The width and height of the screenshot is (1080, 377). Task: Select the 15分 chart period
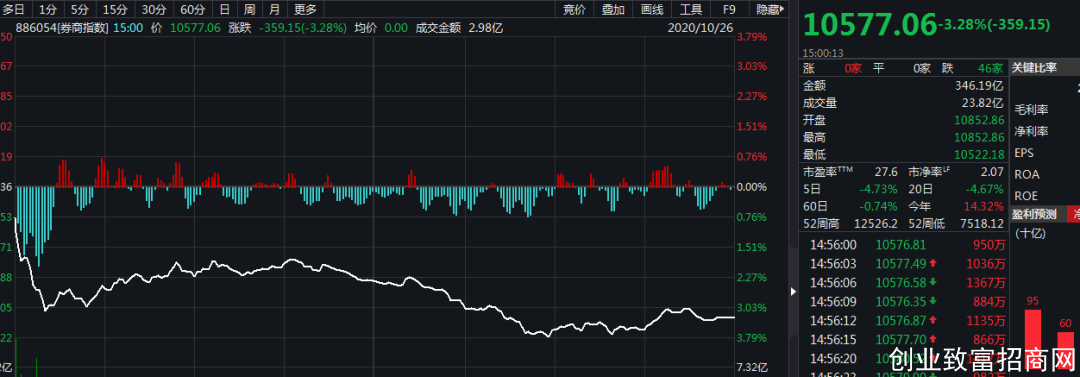113,9
